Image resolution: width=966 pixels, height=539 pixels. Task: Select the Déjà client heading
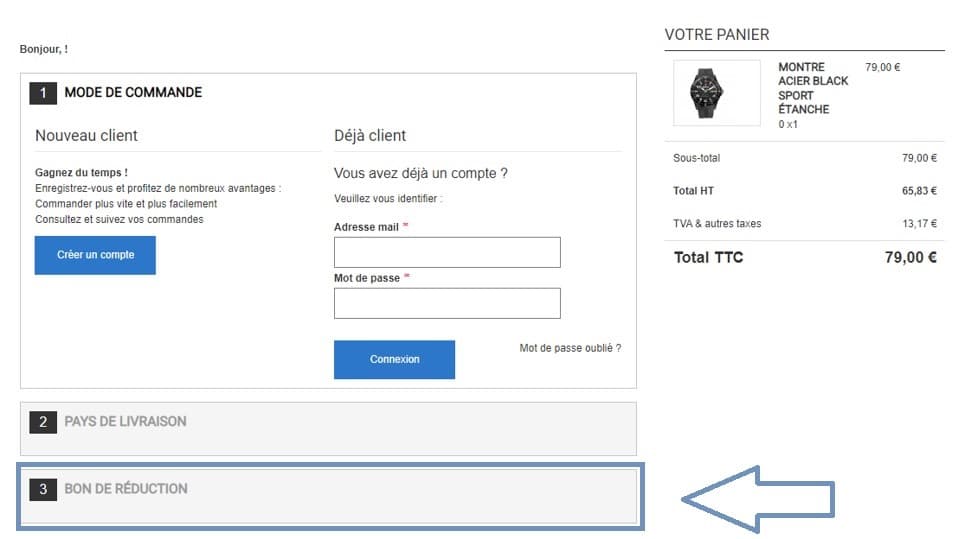coord(370,135)
